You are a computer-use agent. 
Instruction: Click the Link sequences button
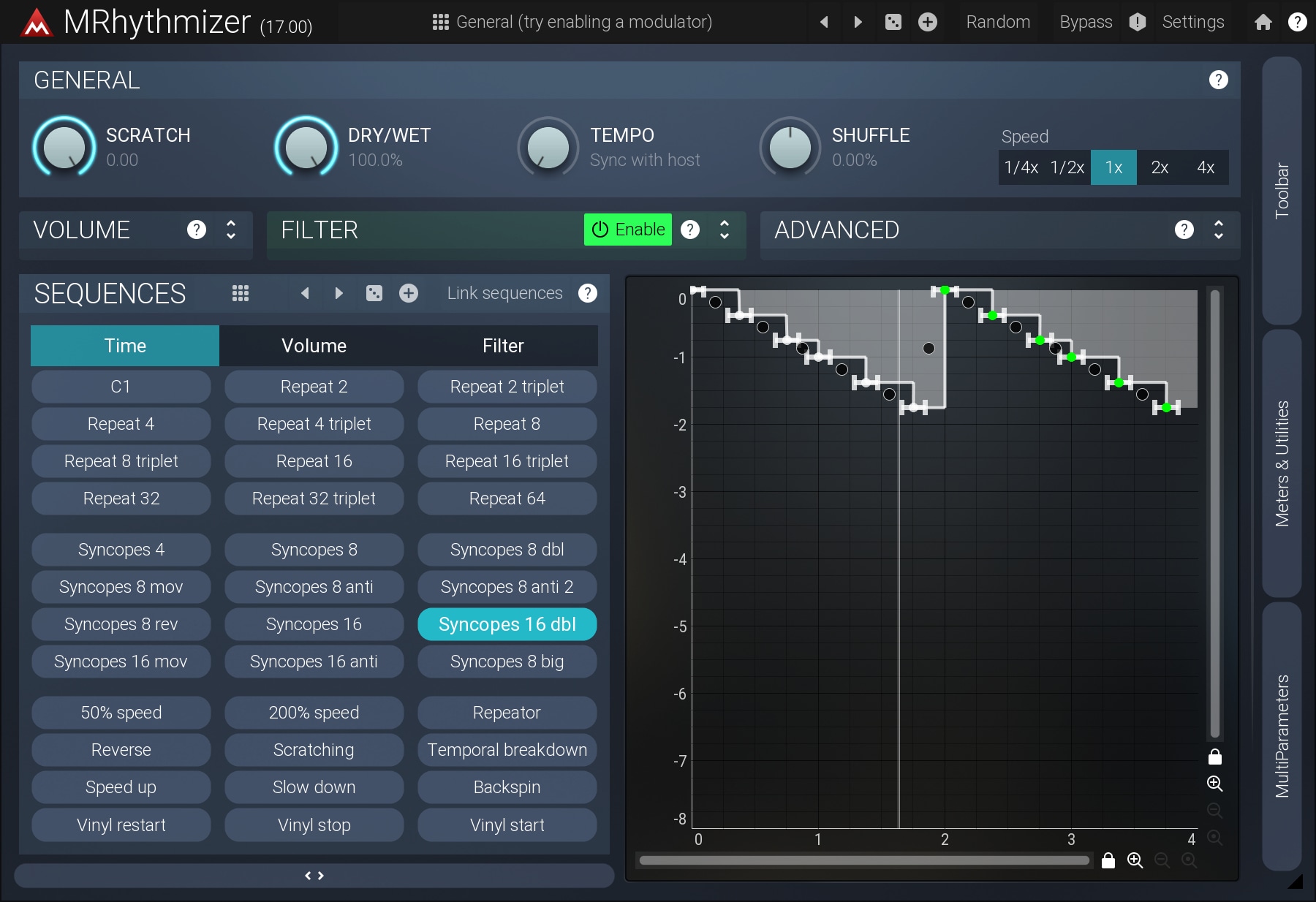504,293
